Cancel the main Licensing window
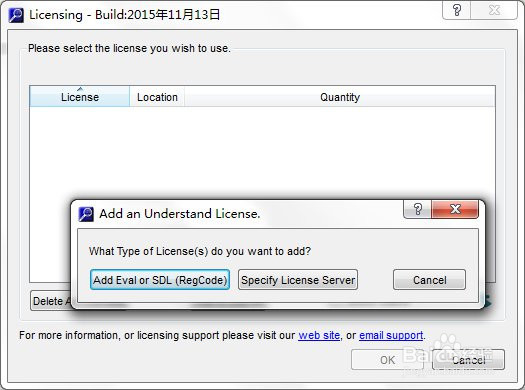 pyautogui.click(x=468, y=360)
